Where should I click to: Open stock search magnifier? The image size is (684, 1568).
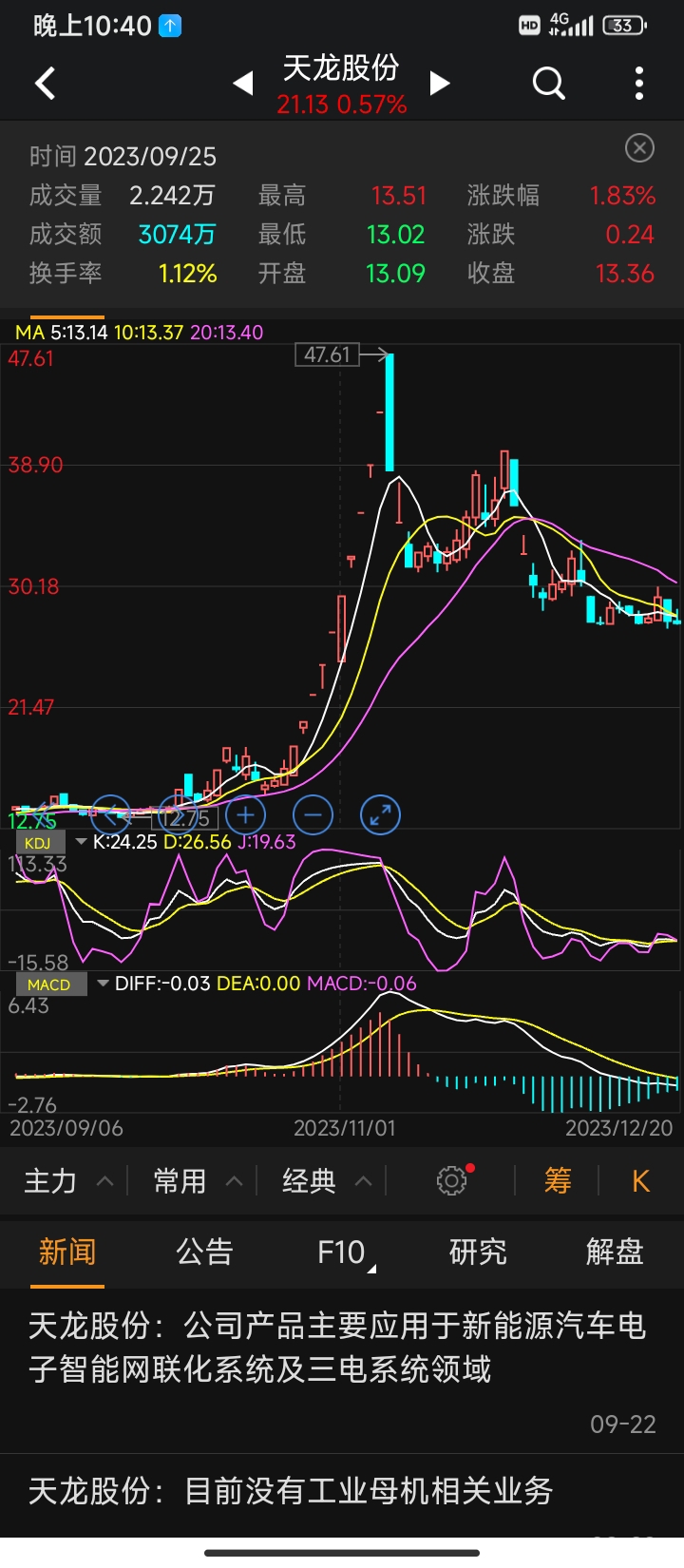point(549,84)
